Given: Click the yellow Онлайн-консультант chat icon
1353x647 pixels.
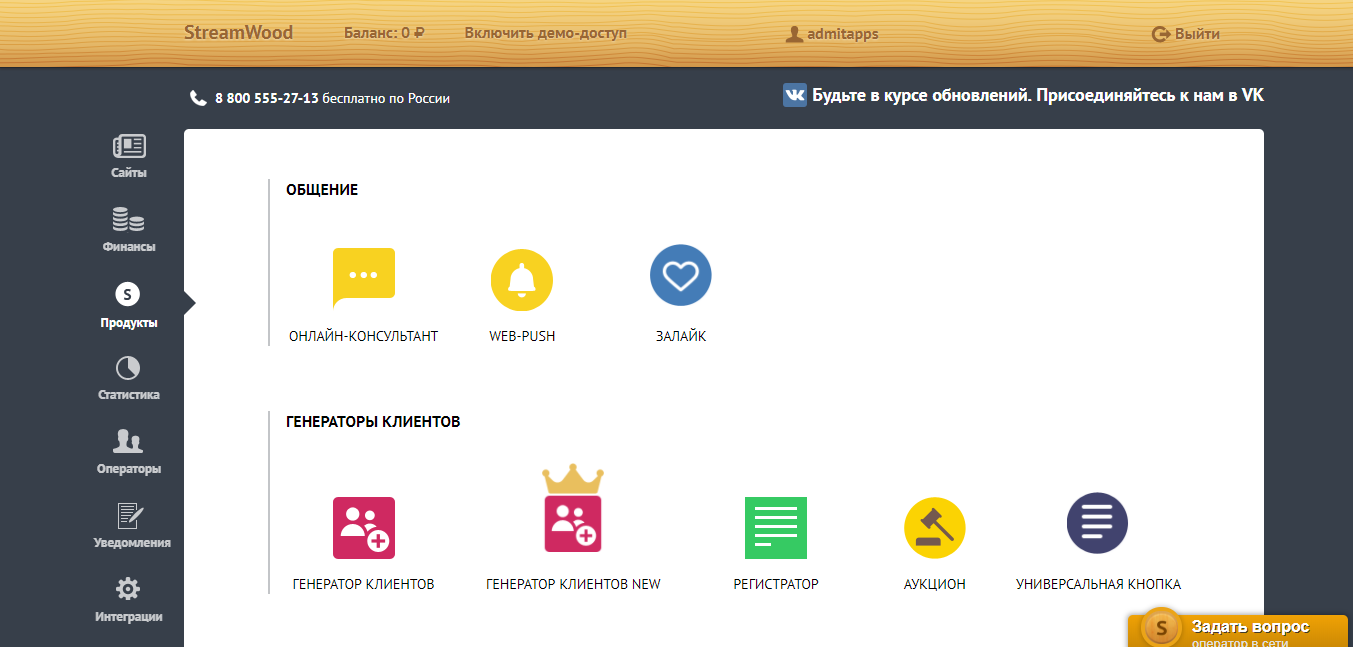Looking at the screenshot, I should coord(364,277).
